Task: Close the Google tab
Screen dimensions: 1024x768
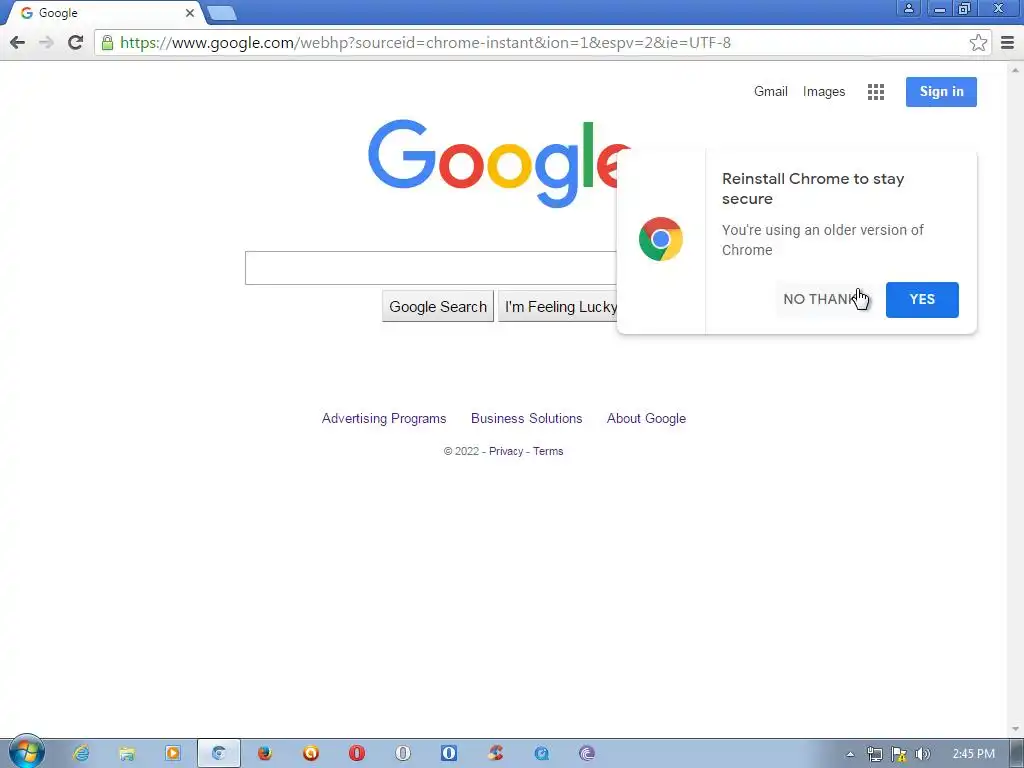Action: click(189, 13)
